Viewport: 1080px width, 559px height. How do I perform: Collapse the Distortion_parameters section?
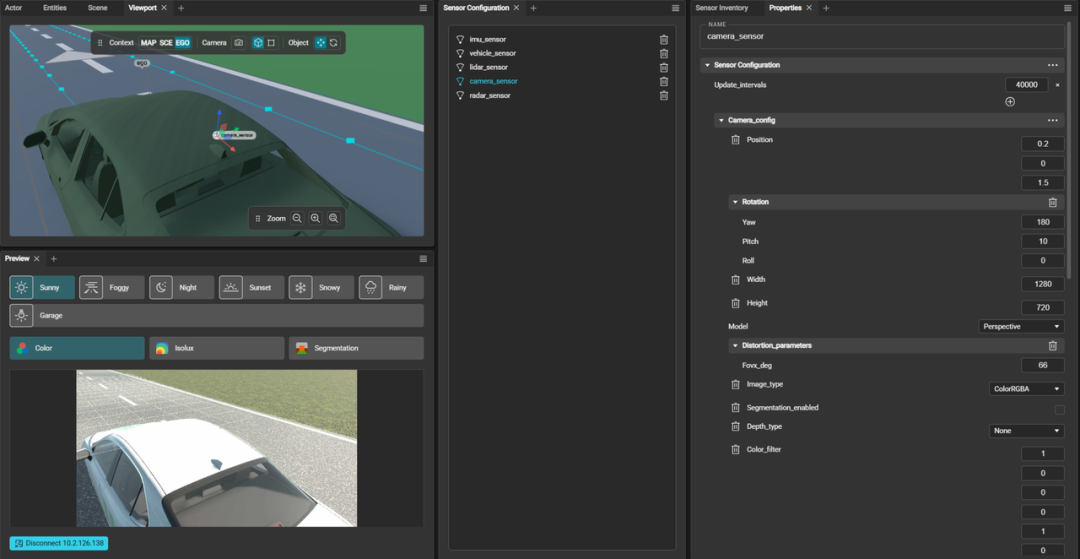click(735, 346)
